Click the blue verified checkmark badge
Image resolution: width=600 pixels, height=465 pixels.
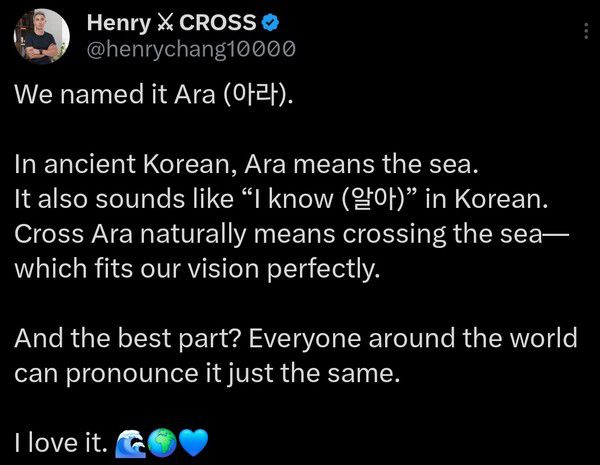272,23
